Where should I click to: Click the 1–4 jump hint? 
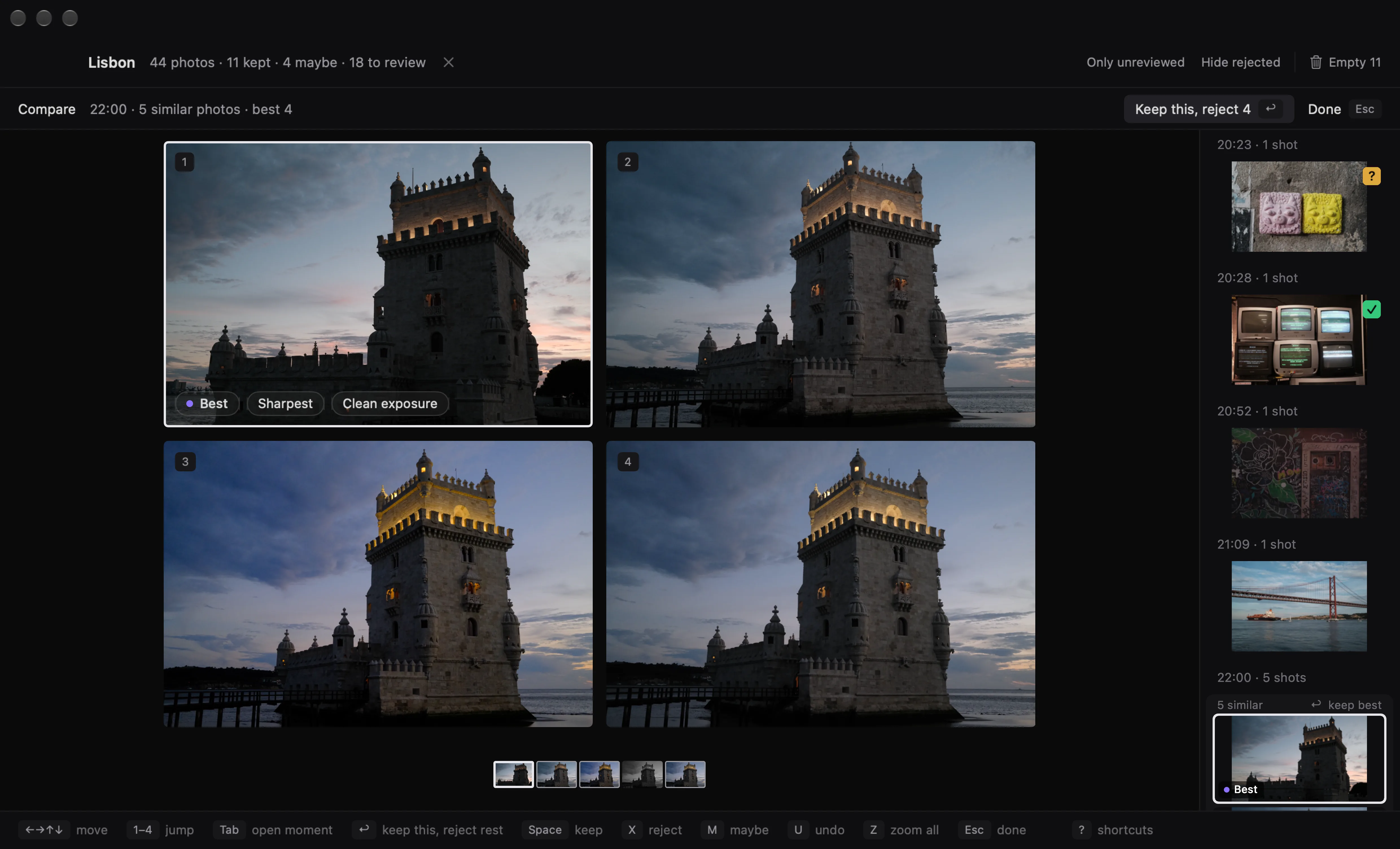[160, 830]
